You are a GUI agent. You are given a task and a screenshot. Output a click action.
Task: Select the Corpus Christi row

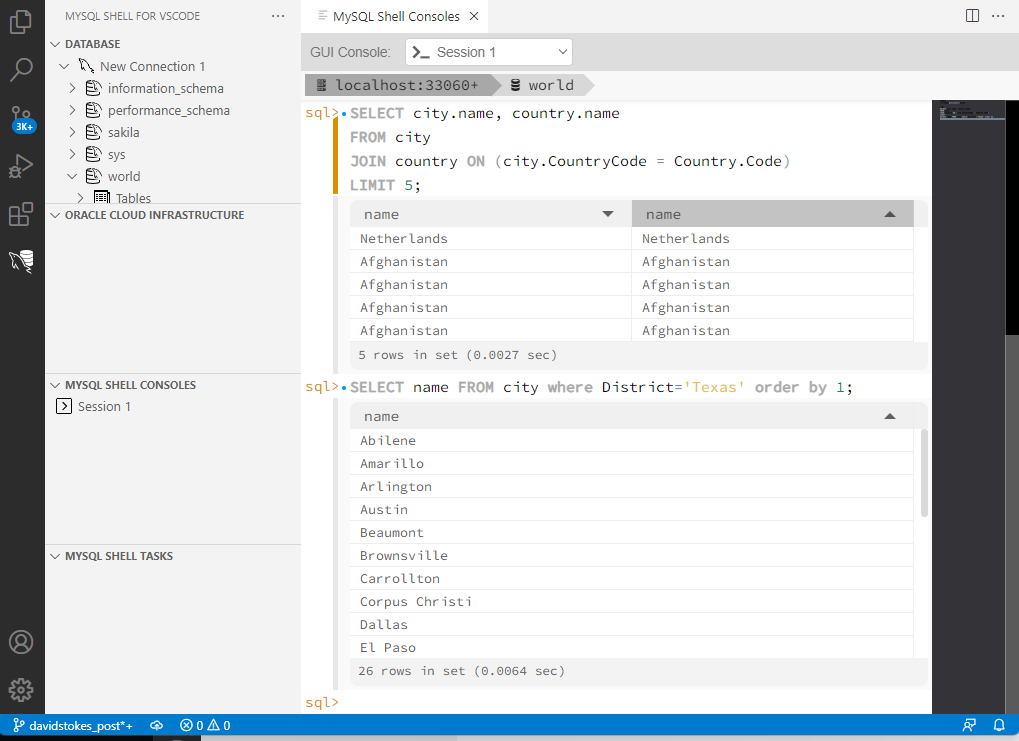pyautogui.click(x=632, y=602)
